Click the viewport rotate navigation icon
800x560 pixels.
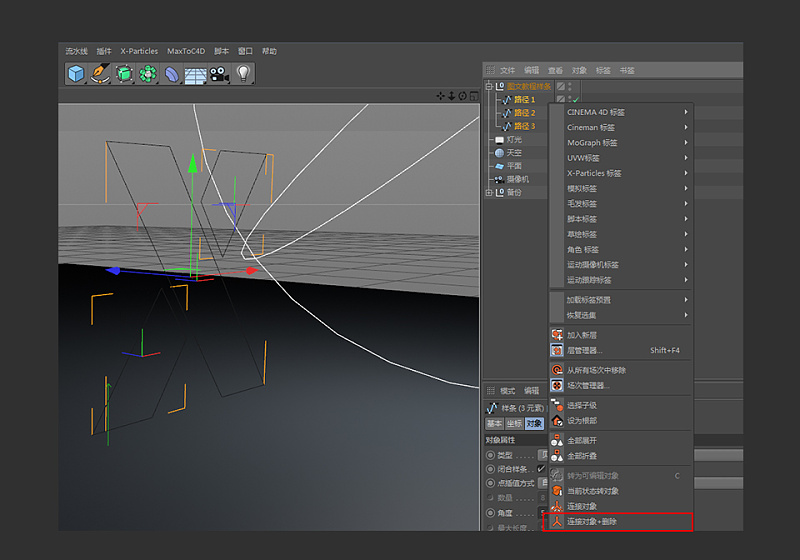(462, 96)
